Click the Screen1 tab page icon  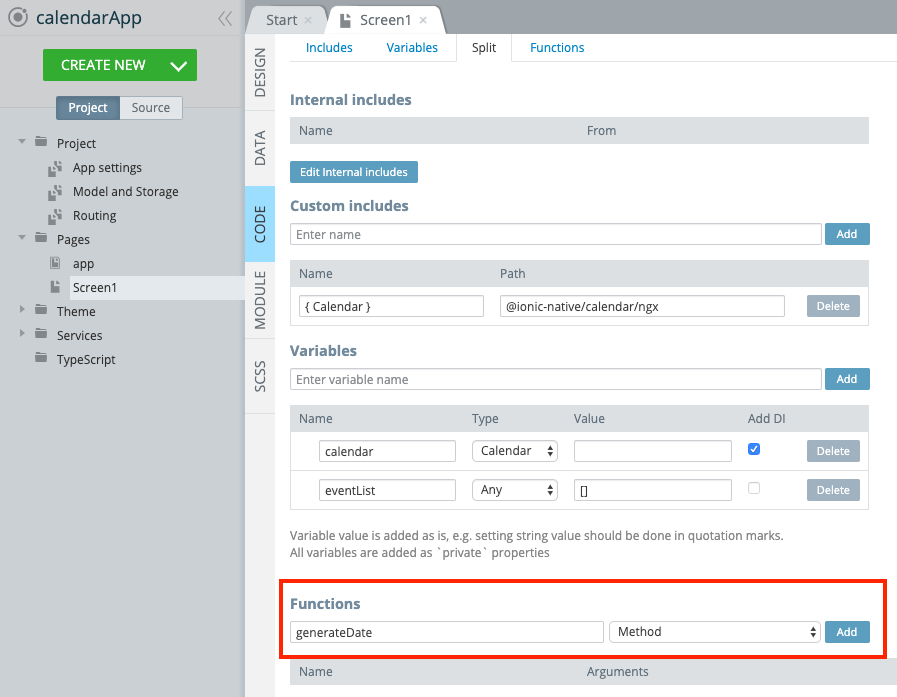345,21
